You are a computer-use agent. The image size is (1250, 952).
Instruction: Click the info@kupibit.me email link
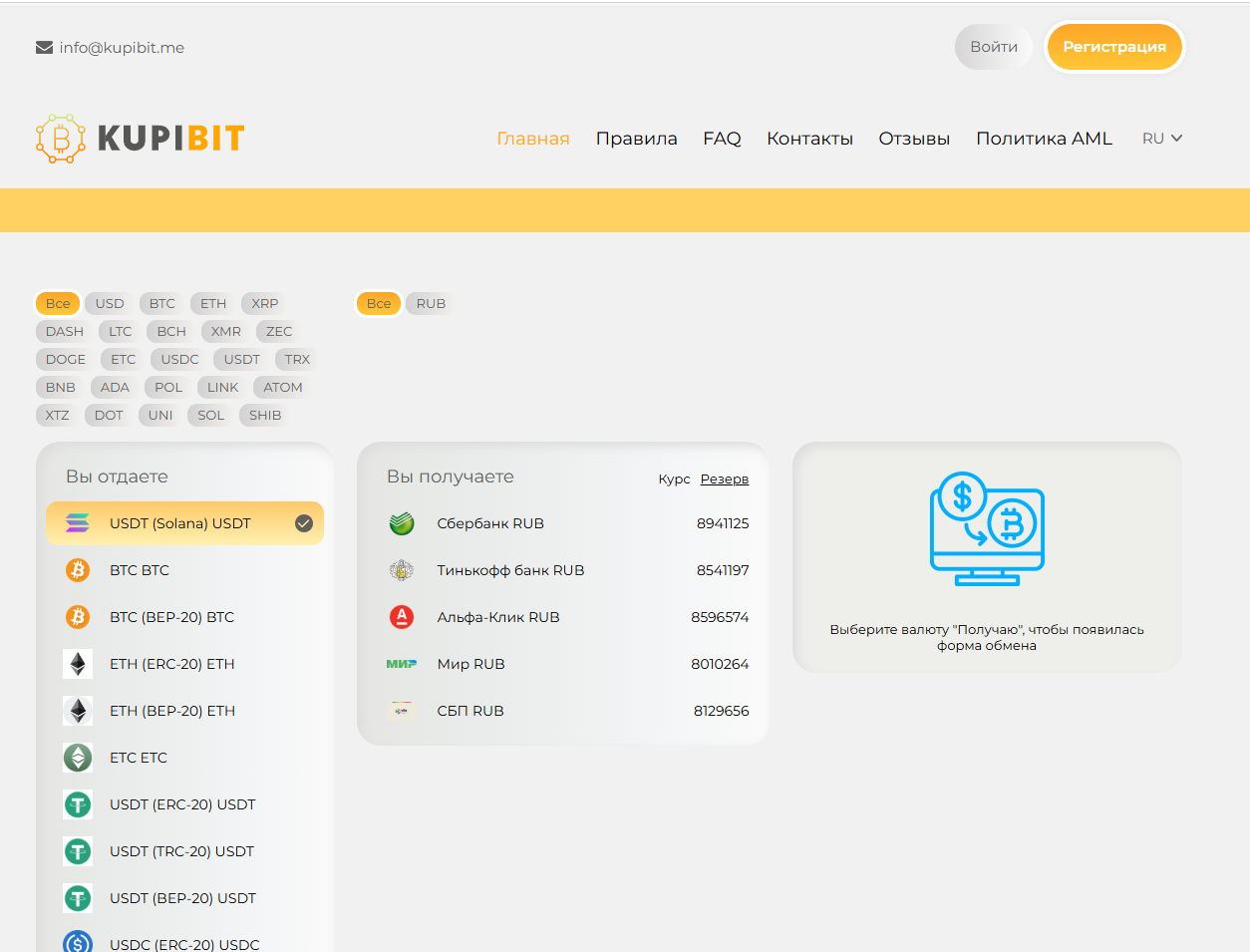tap(122, 48)
